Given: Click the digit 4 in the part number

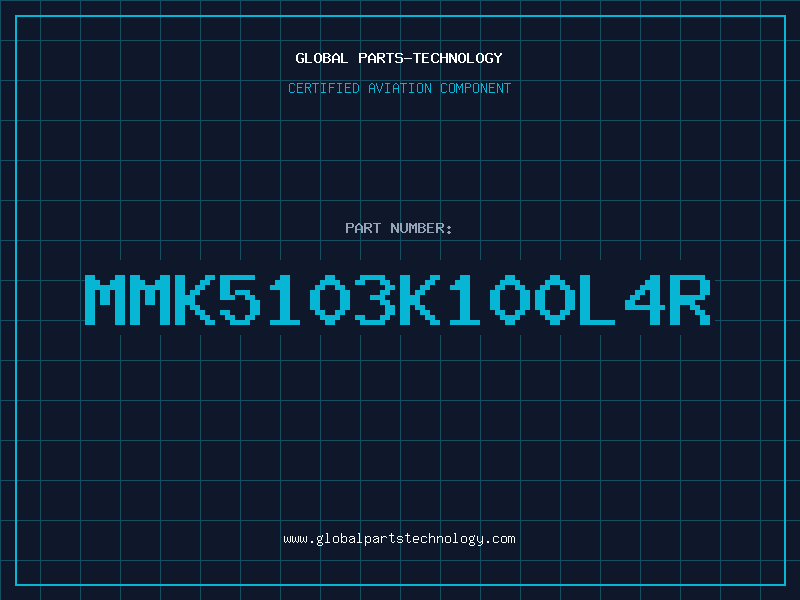Looking at the screenshot, I should (645, 299).
